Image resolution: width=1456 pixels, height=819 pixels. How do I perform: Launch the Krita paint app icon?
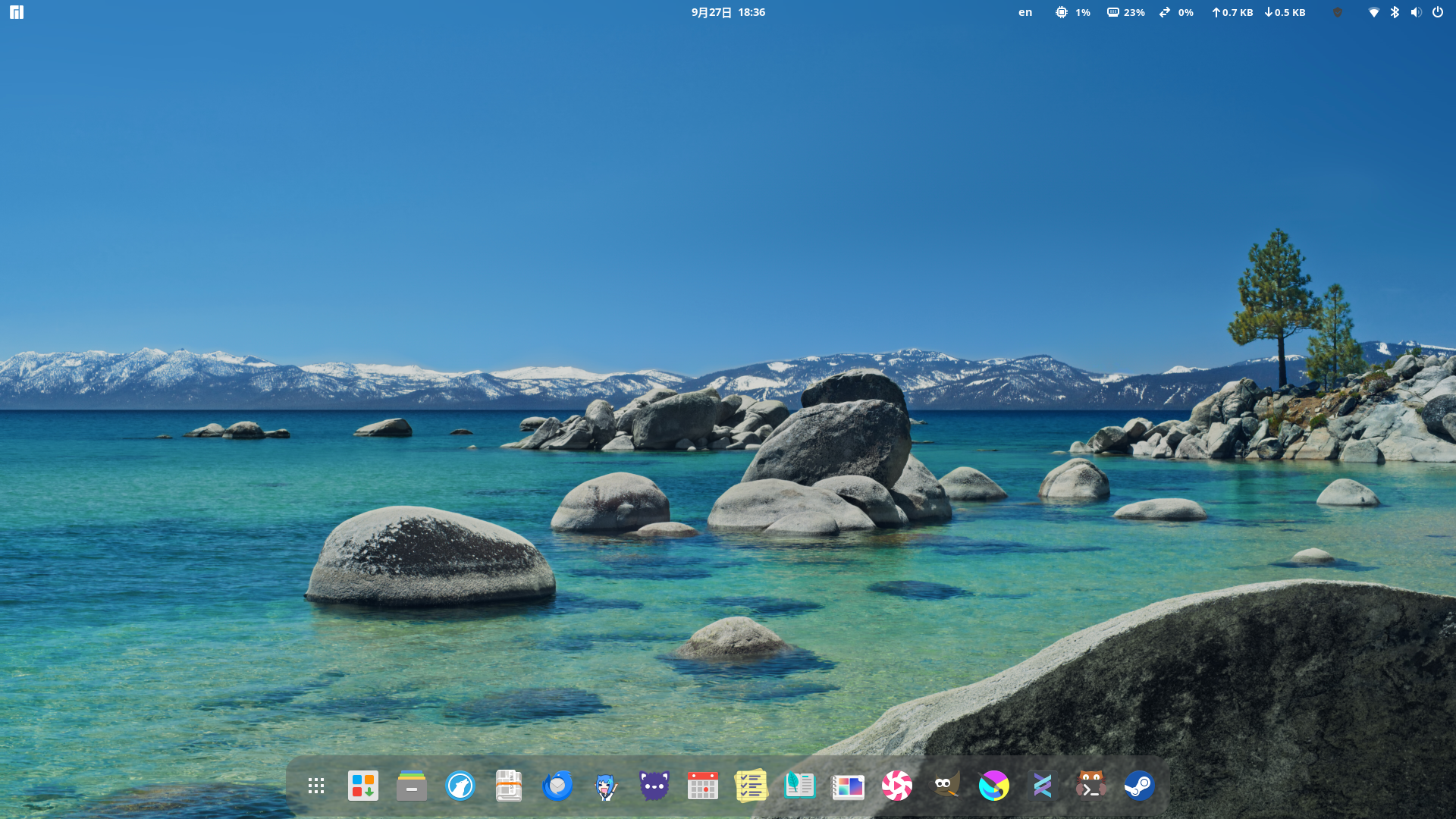coord(993,786)
